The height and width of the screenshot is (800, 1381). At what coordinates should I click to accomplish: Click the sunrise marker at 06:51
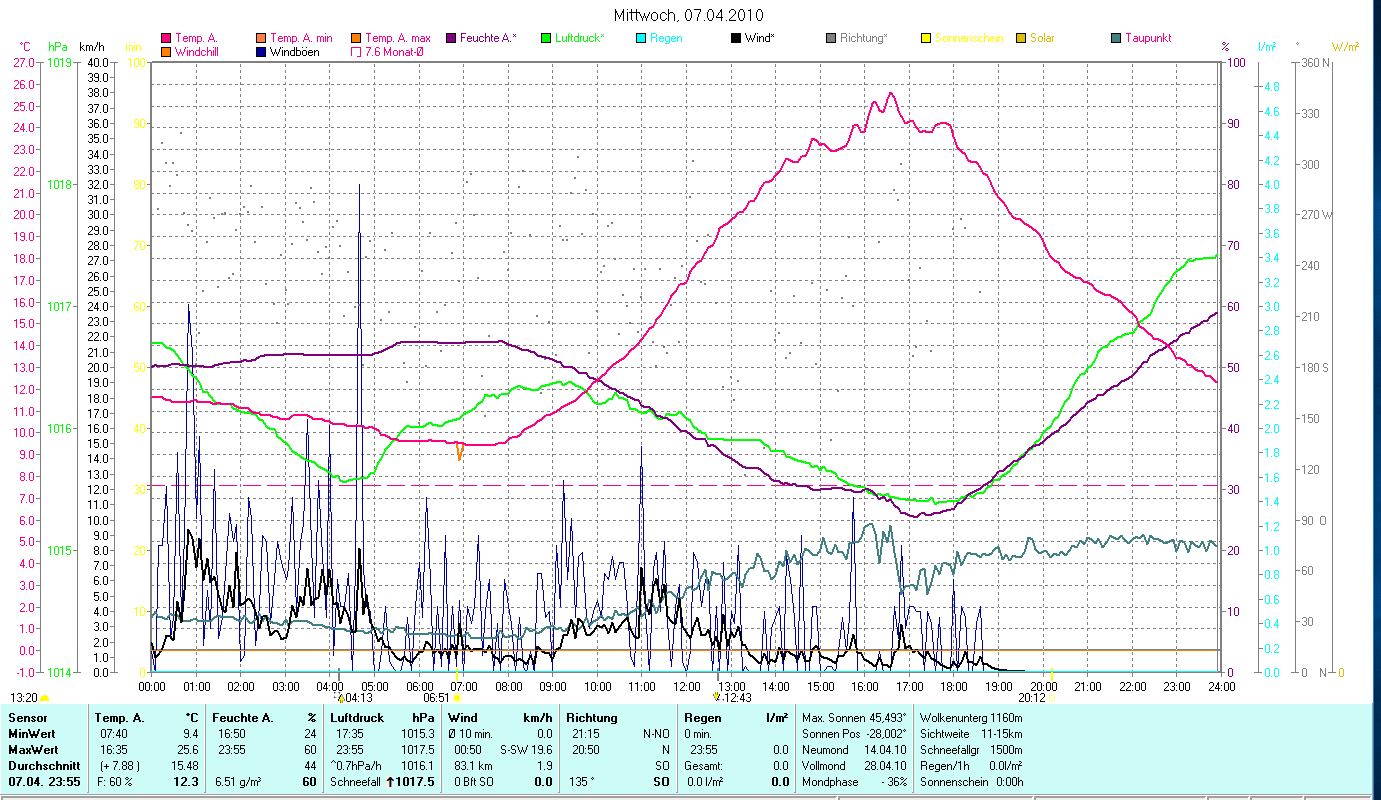(456, 697)
